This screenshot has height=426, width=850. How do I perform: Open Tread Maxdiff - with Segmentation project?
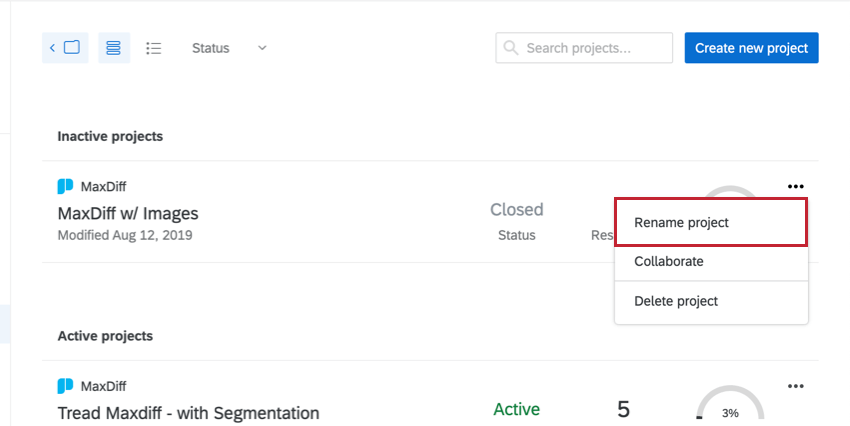[188, 413]
